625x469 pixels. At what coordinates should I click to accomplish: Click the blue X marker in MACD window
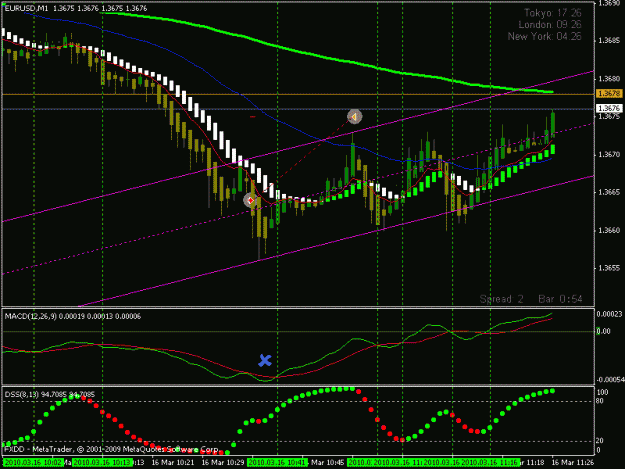pyautogui.click(x=265, y=361)
